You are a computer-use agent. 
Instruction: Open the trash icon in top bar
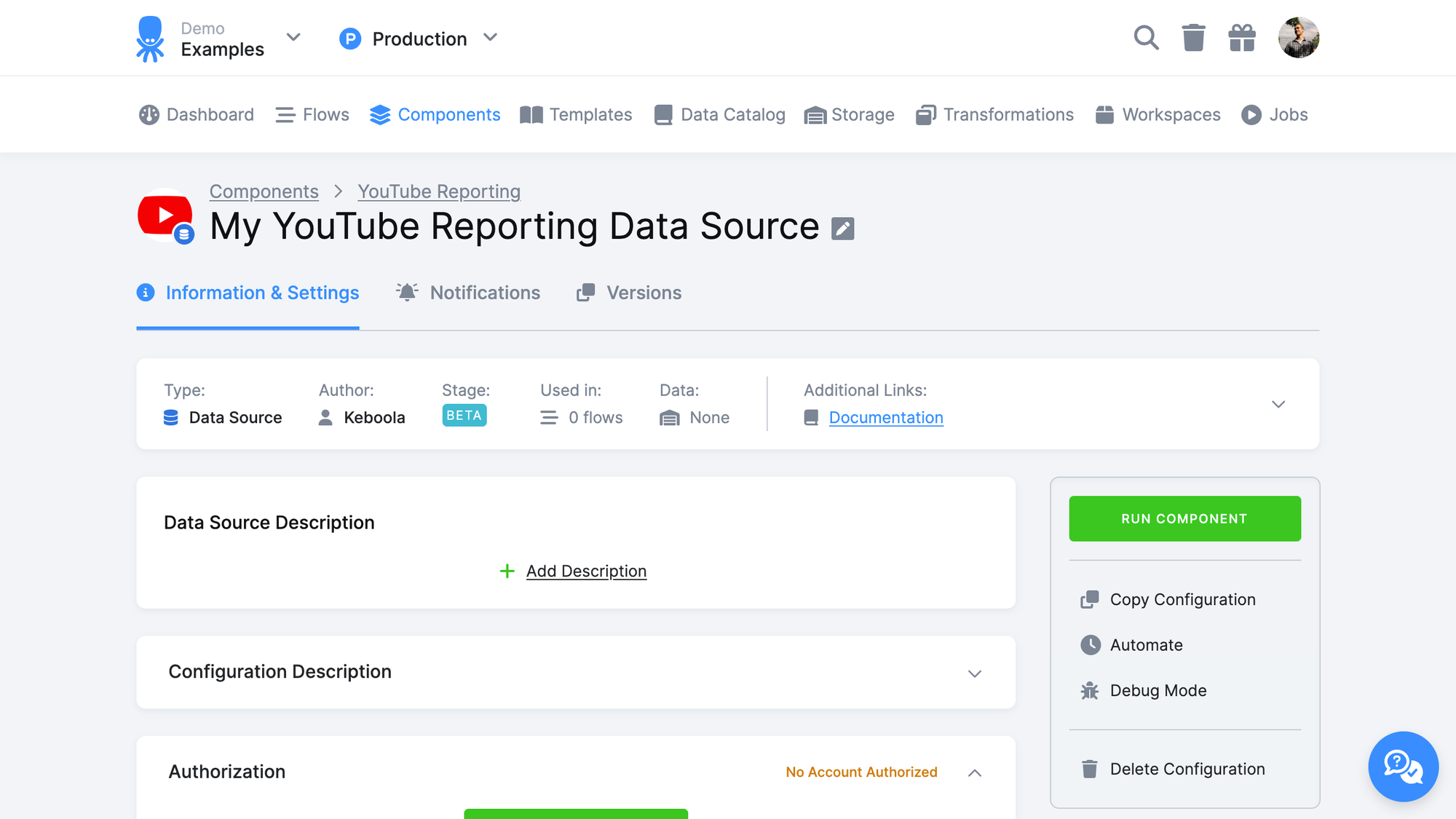click(x=1193, y=37)
